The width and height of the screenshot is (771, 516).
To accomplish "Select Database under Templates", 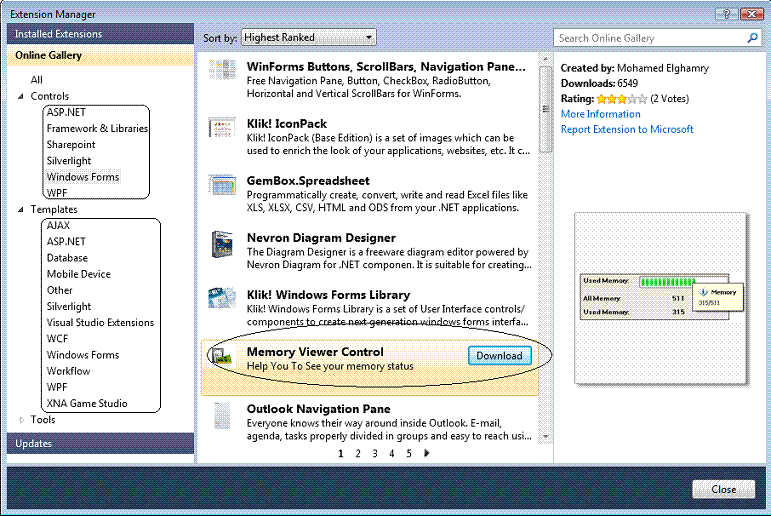I will [67, 258].
